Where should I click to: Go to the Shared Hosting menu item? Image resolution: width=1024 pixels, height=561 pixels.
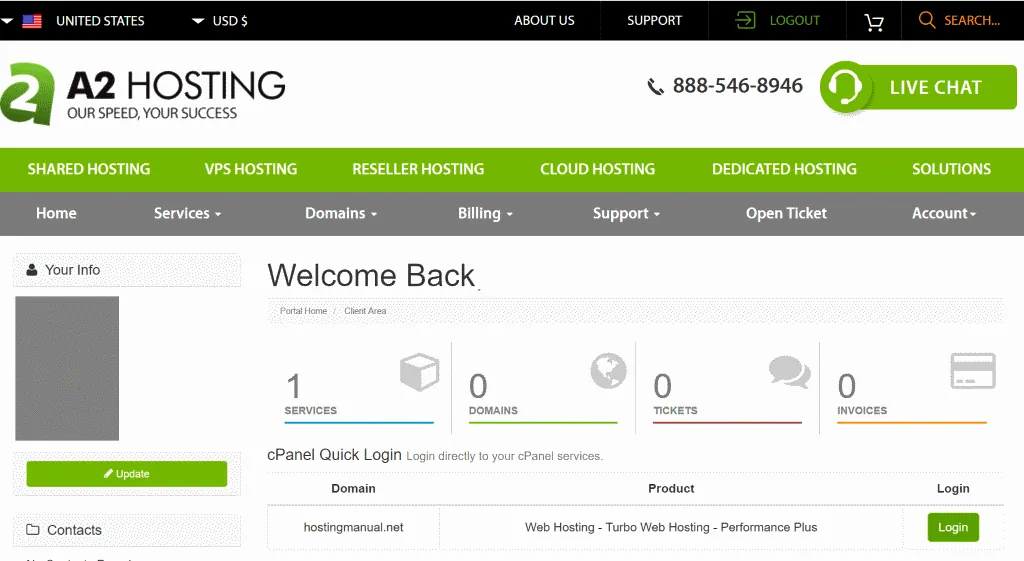(89, 169)
